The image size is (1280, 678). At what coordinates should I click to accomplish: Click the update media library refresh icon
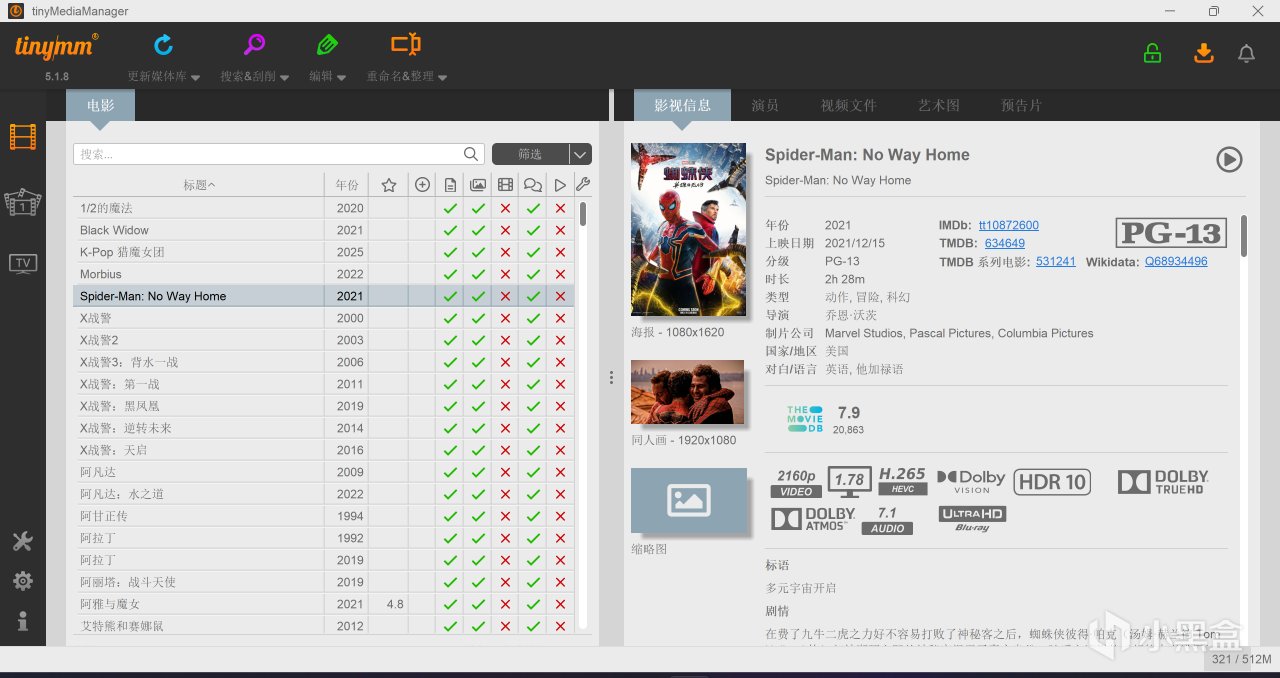click(x=164, y=45)
